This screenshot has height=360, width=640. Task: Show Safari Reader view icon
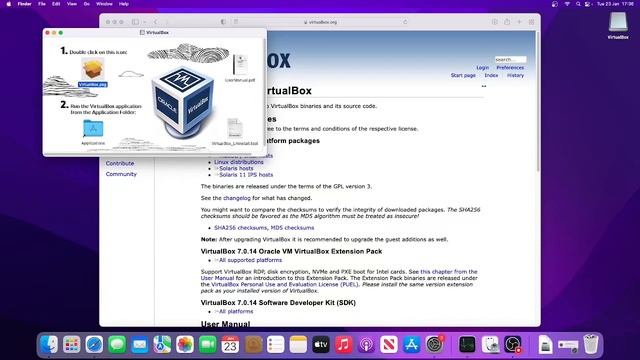[236, 22]
